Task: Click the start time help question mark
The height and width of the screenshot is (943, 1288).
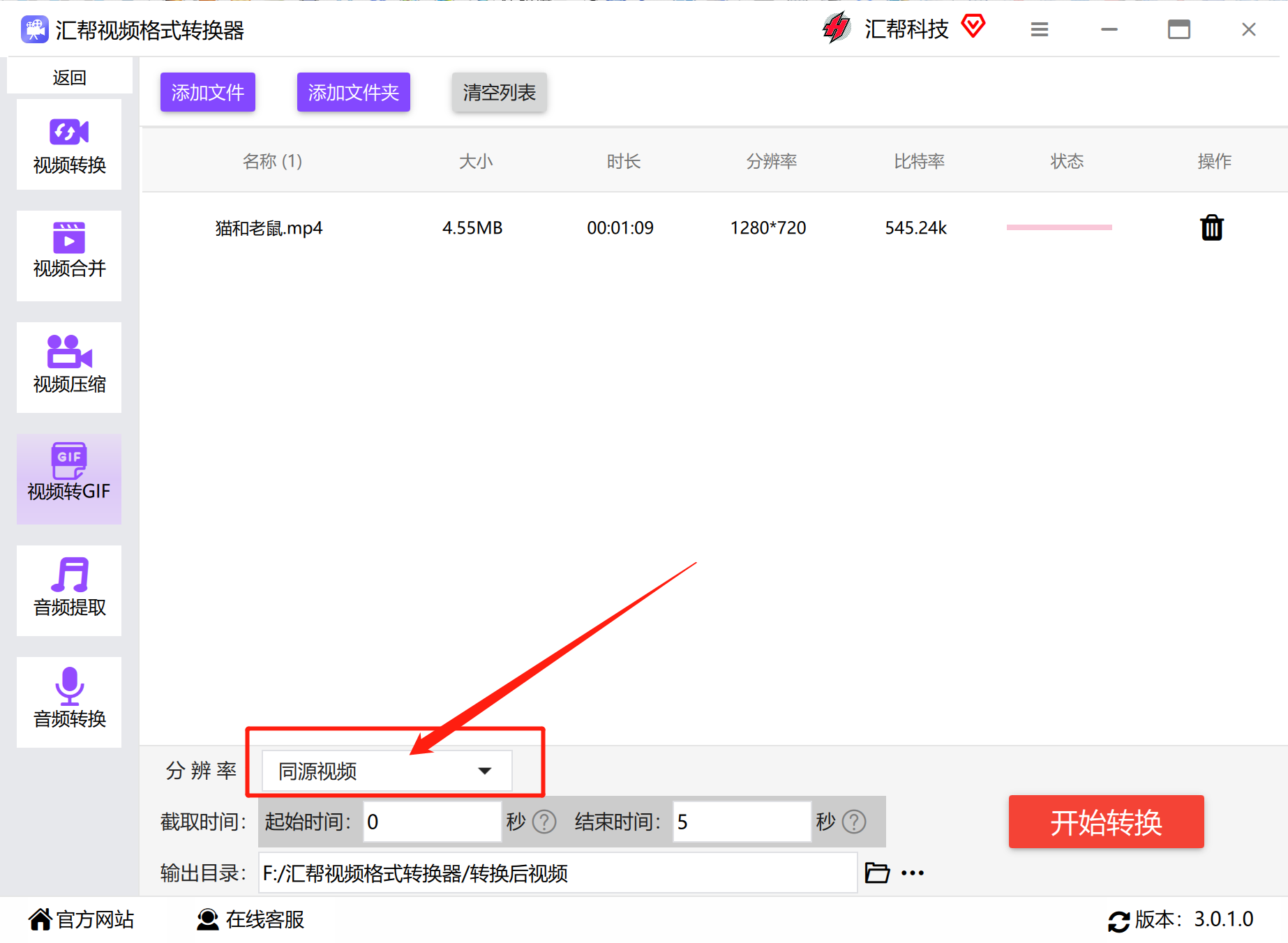Action: click(544, 822)
